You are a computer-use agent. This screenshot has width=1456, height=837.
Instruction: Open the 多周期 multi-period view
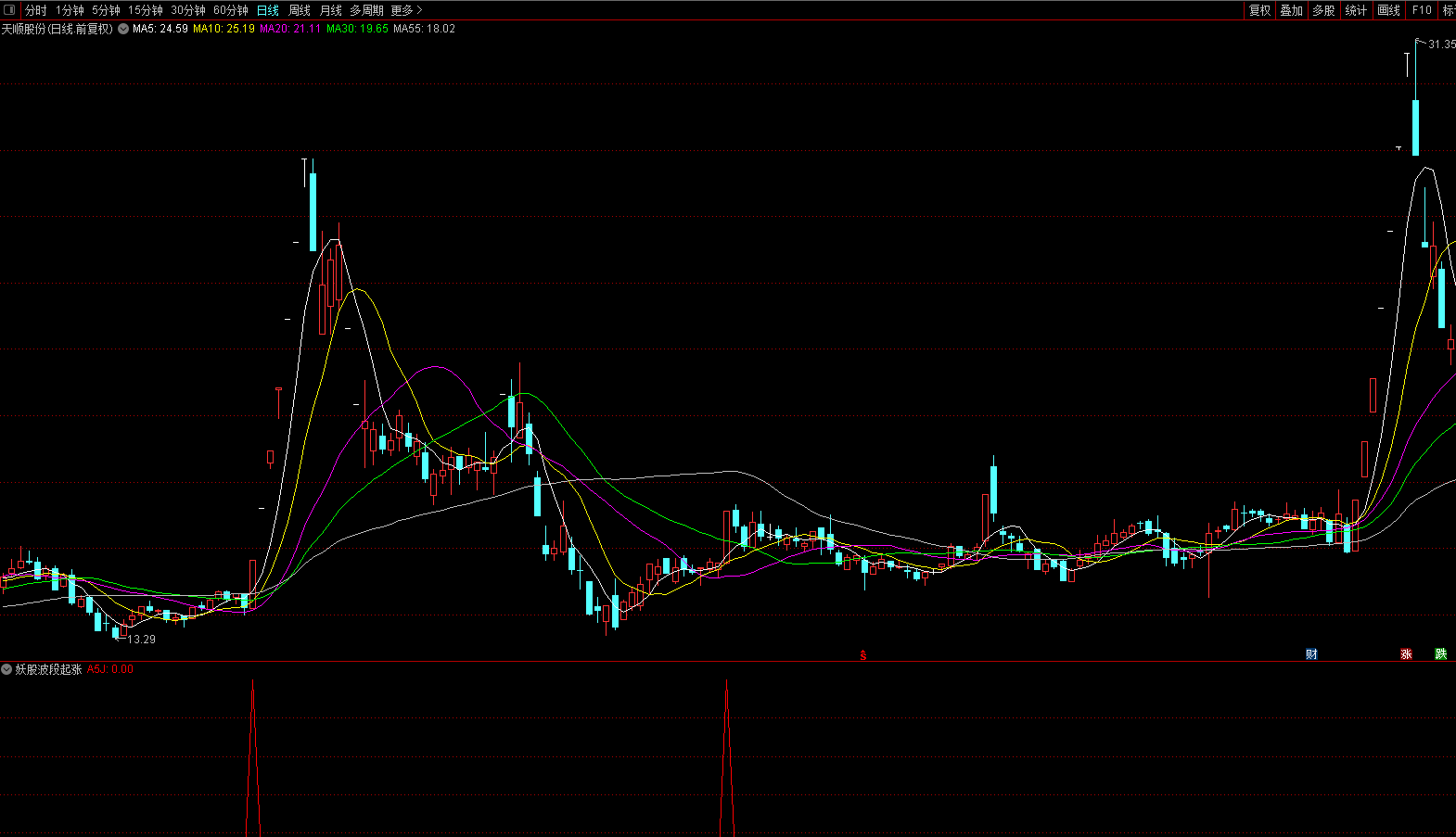(366, 10)
